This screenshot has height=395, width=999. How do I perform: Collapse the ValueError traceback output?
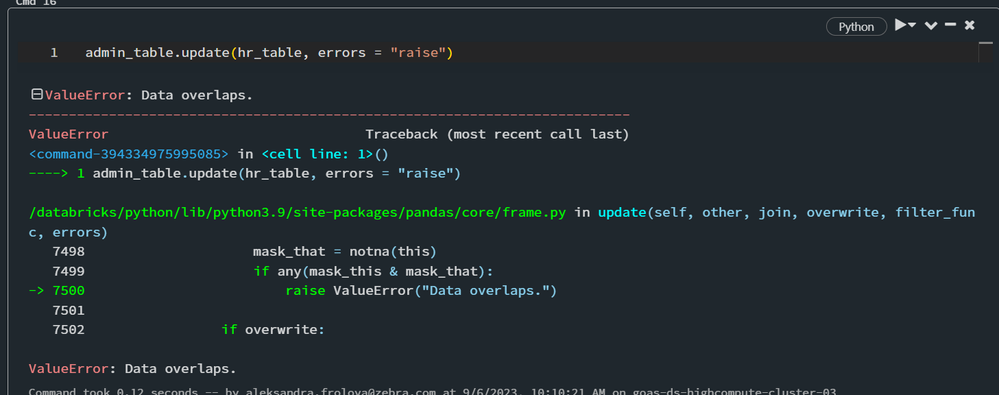pyautogui.click(x=37, y=95)
